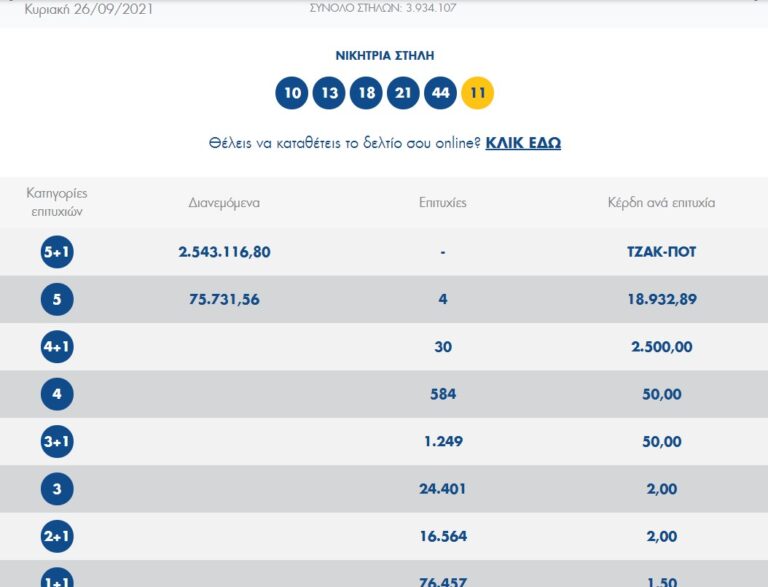
Task: Click the yellow Joker number 11 ball
Action: (477, 93)
